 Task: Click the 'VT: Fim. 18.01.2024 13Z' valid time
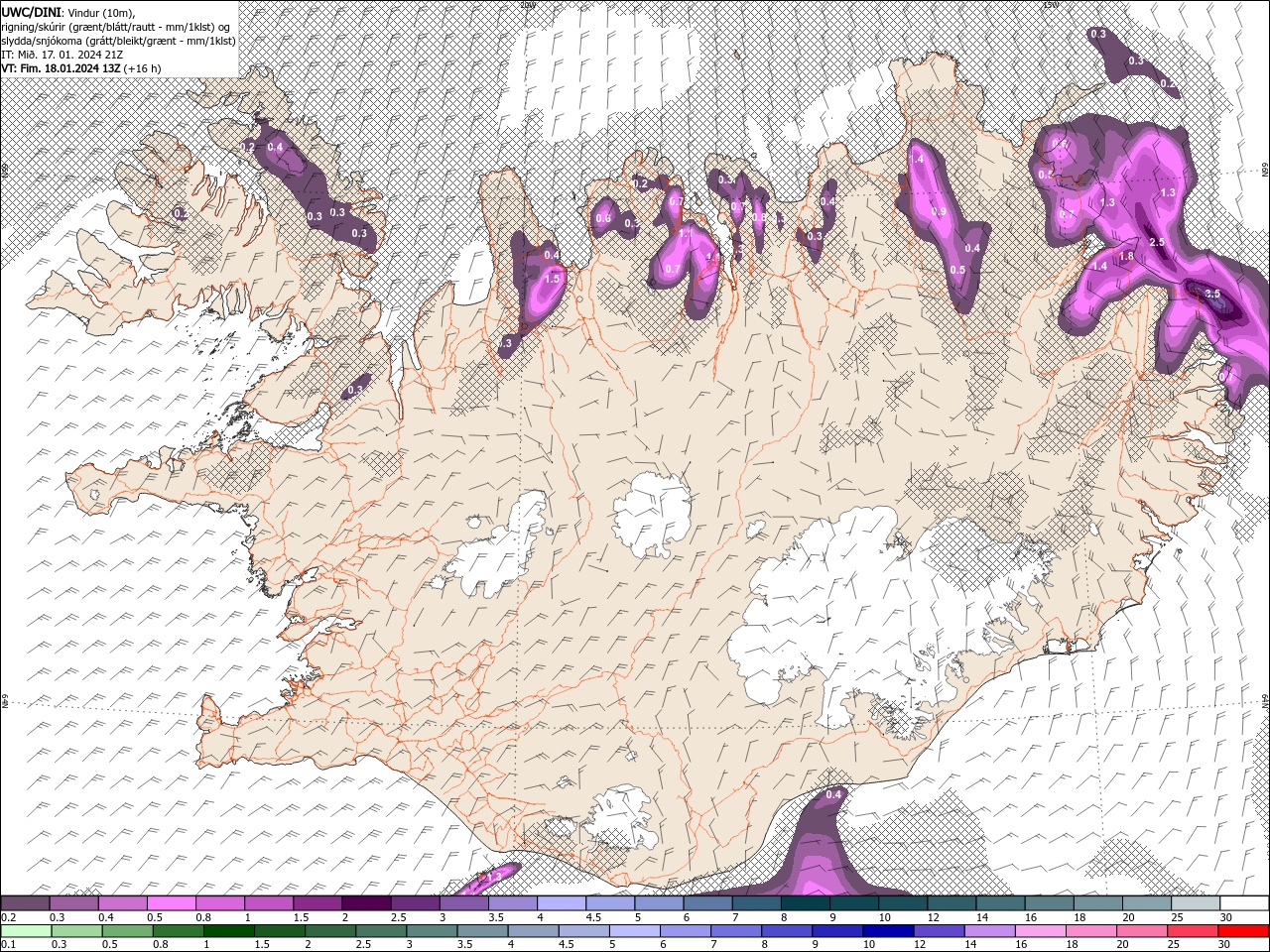61,68
